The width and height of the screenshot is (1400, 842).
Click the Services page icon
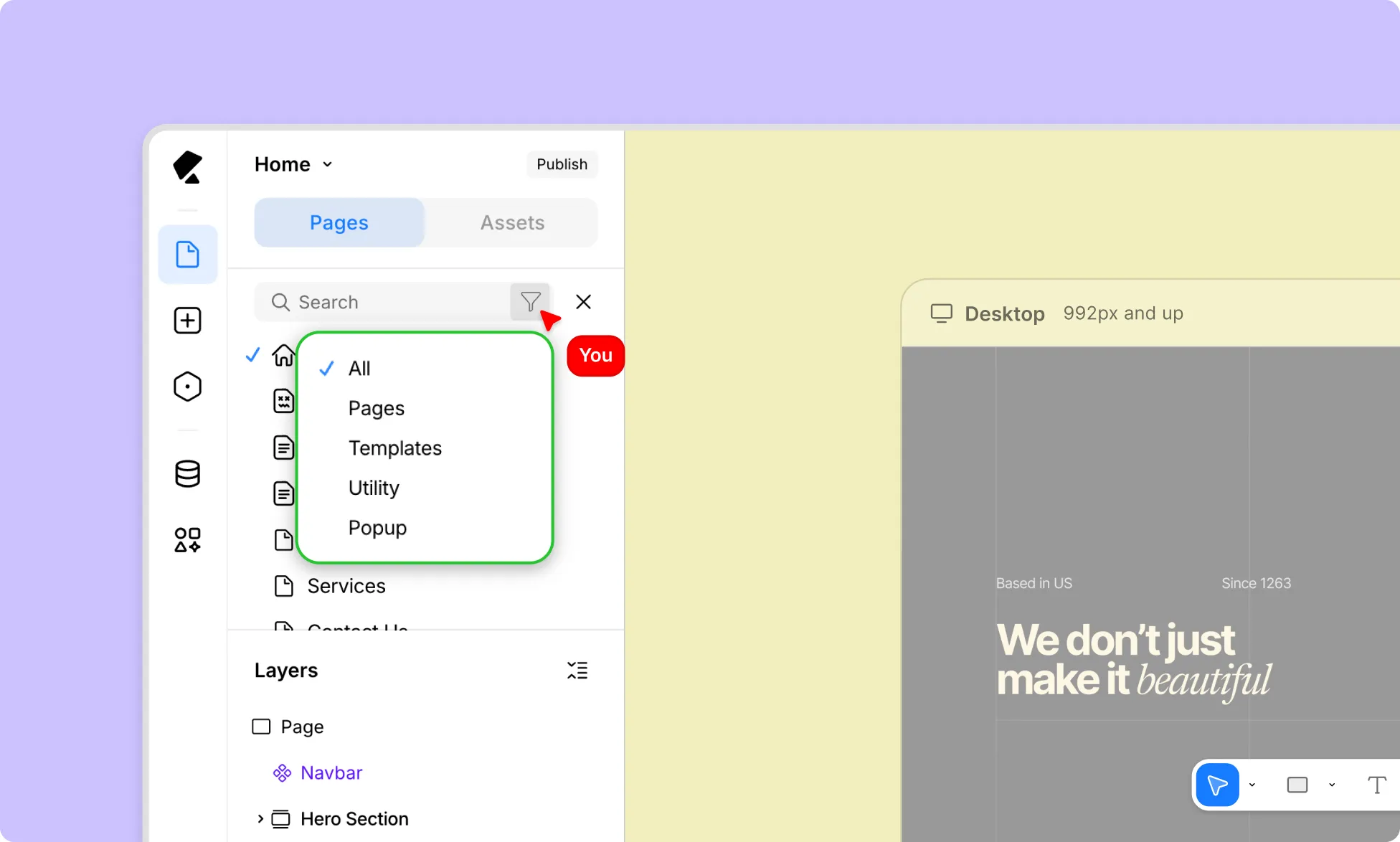(x=284, y=586)
